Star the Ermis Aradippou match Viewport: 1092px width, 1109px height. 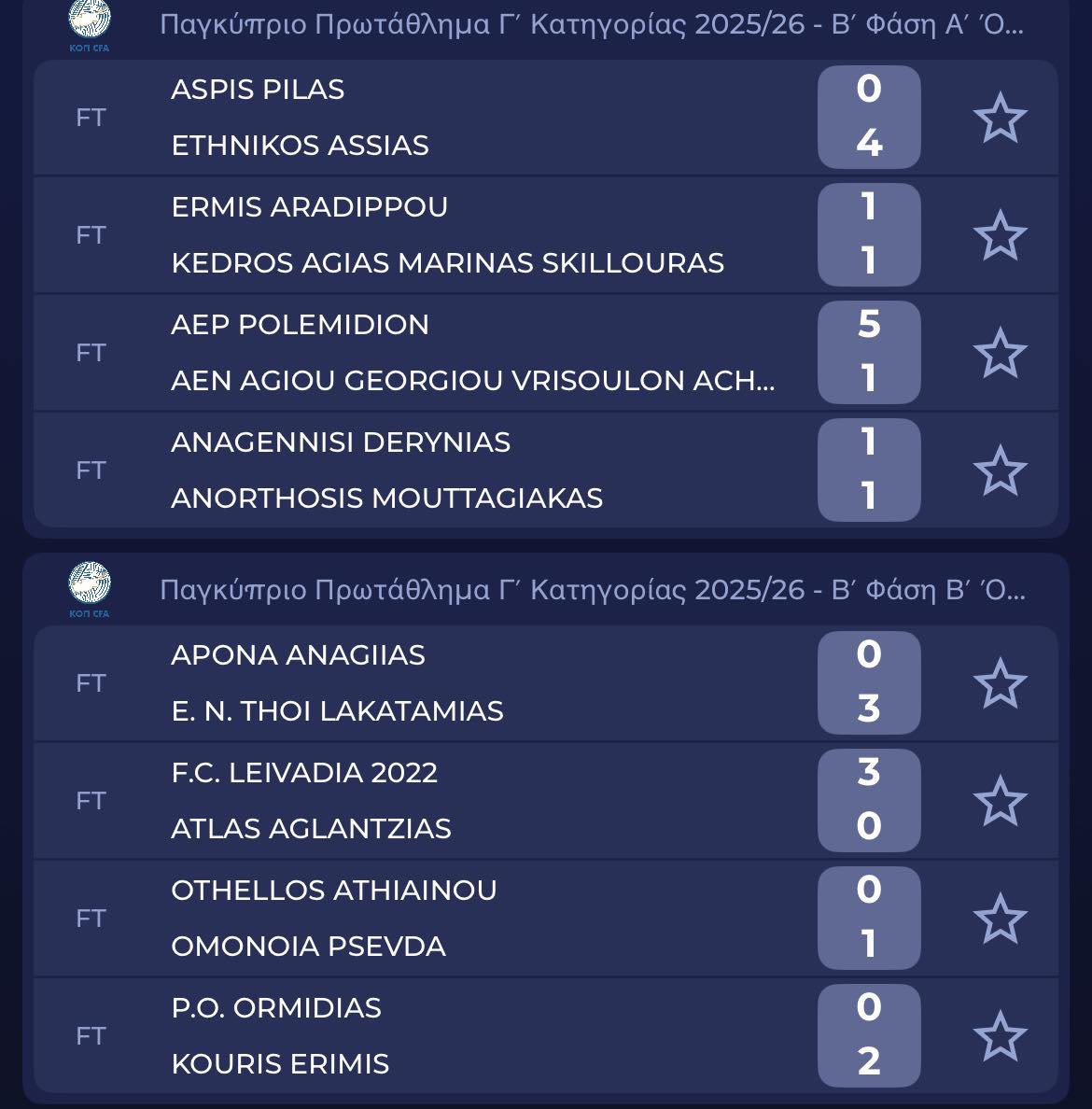(x=1000, y=235)
